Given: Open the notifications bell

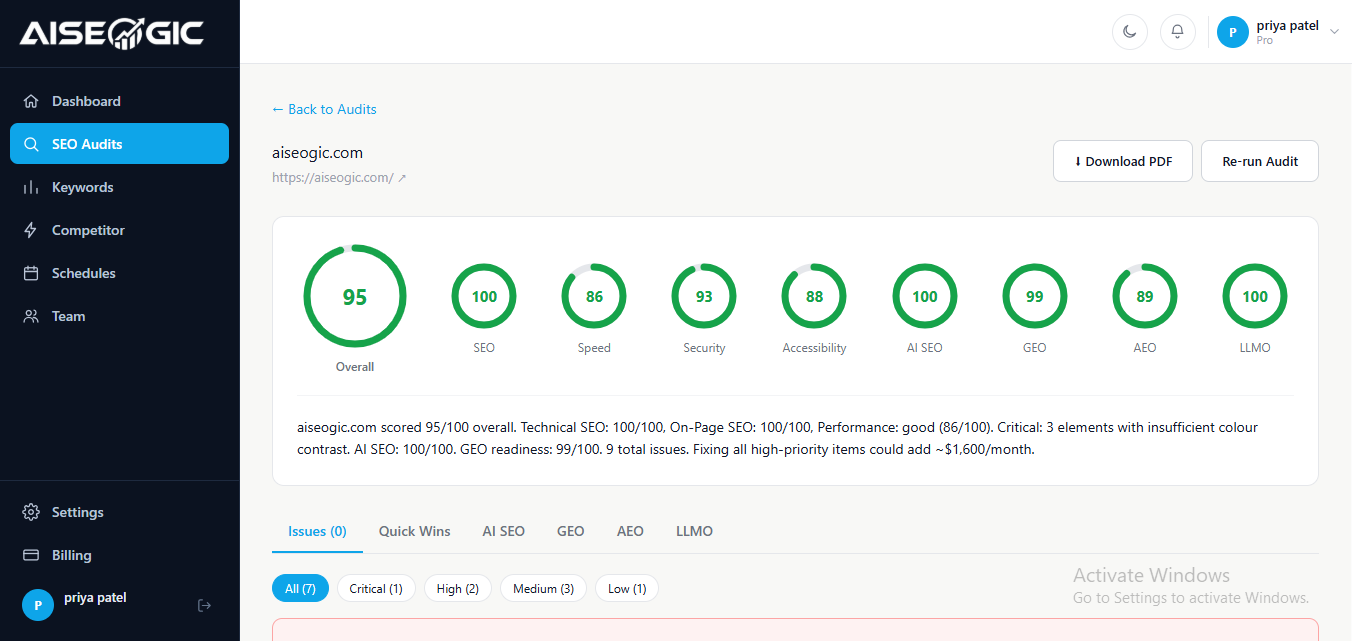Looking at the screenshot, I should 1178,32.
